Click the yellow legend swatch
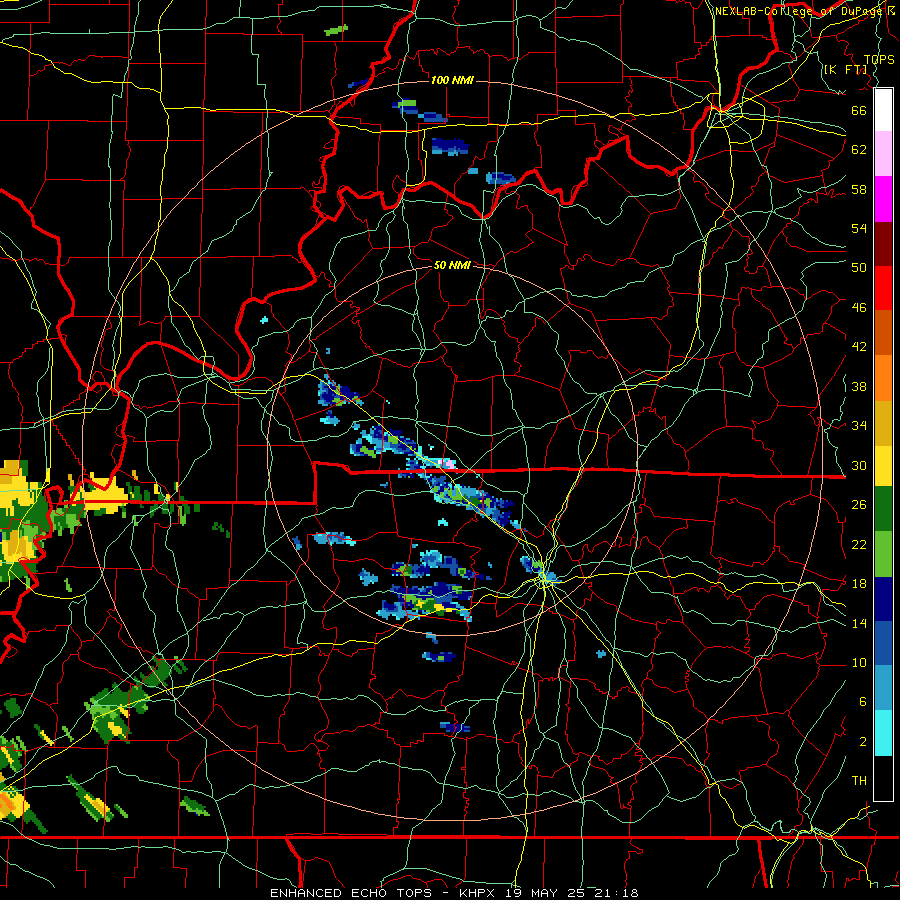Image resolution: width=900 pixels, height=900 pixels. pyautogui.click(x=883, y=465)
